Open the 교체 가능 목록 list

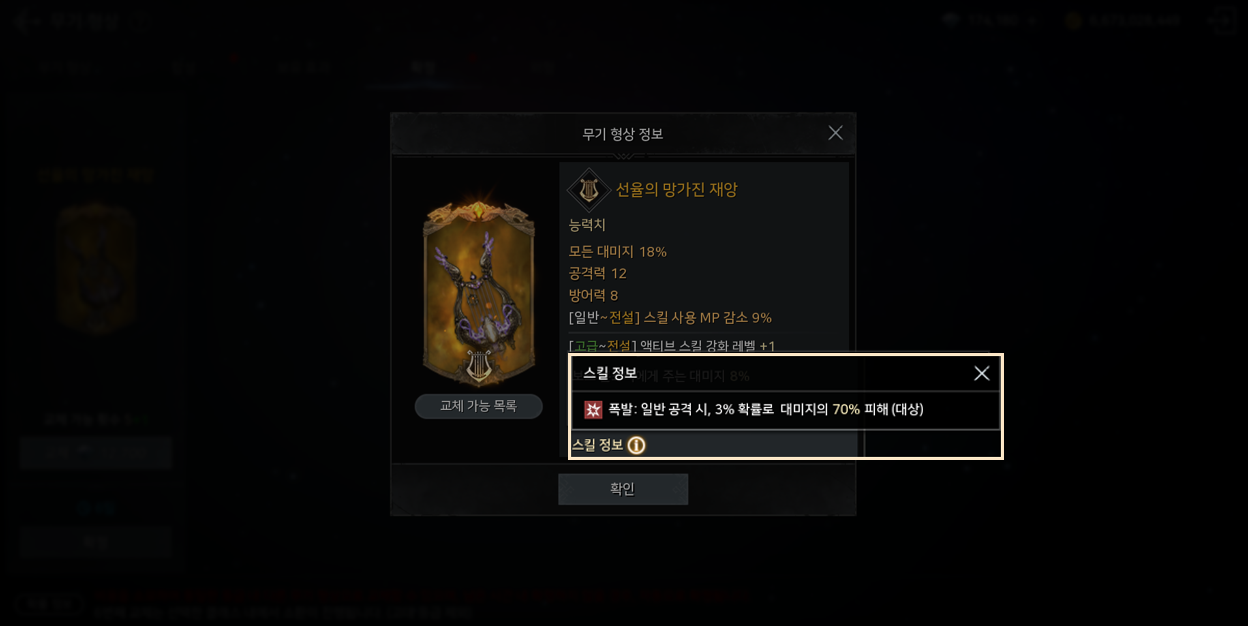tap(479, 406)
